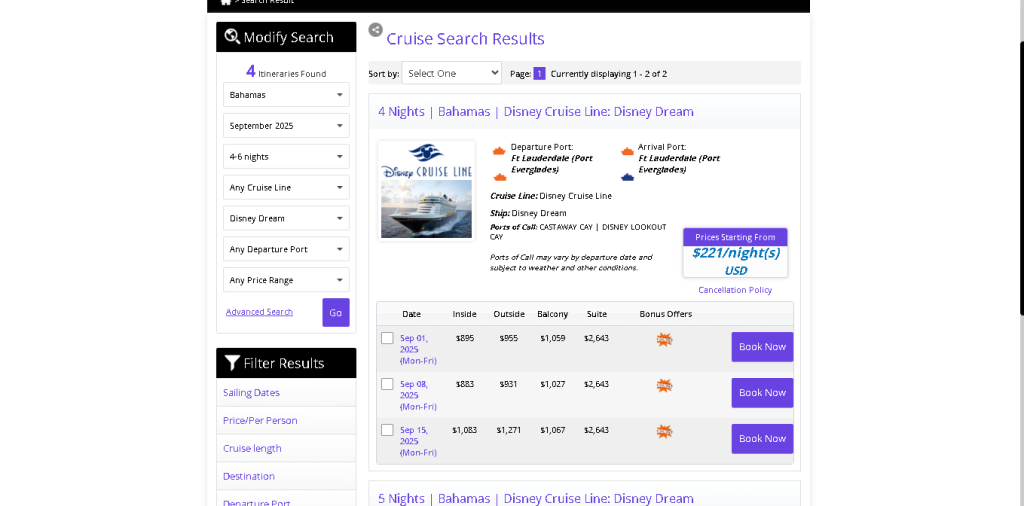
Task: Click the orange ship icon by Arrival Port
Action: coord(627,151)
